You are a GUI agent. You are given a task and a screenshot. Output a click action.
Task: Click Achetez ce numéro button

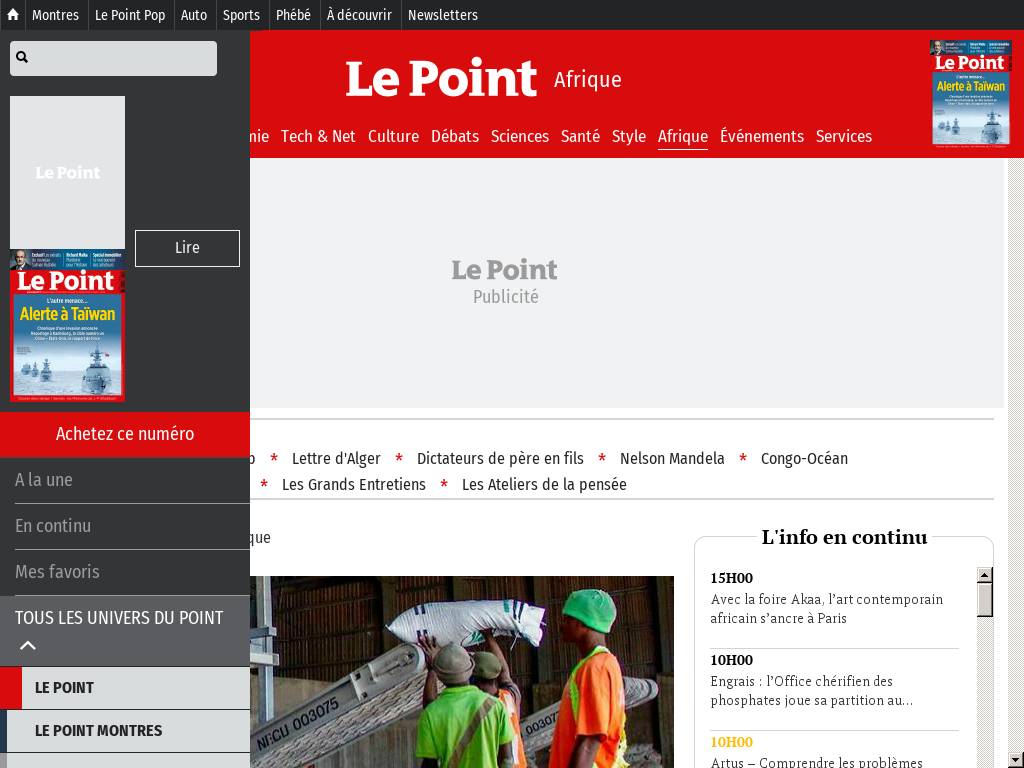point(125,434)
